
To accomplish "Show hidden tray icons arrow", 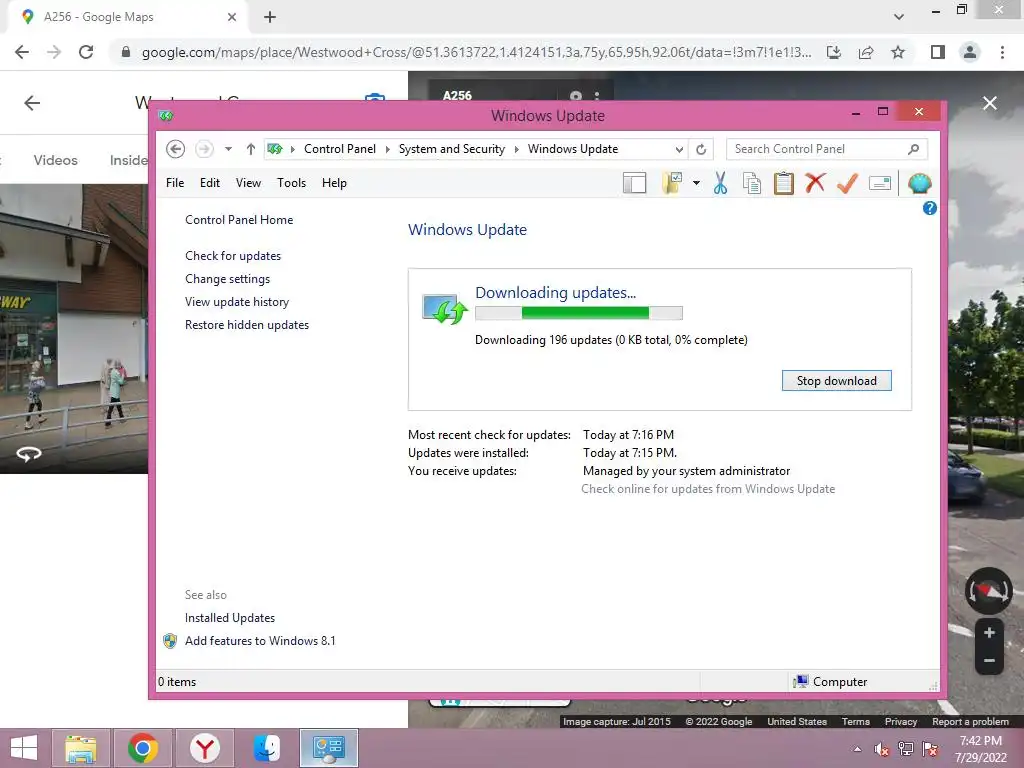I will pyautogui.click(x=857, y=749).
